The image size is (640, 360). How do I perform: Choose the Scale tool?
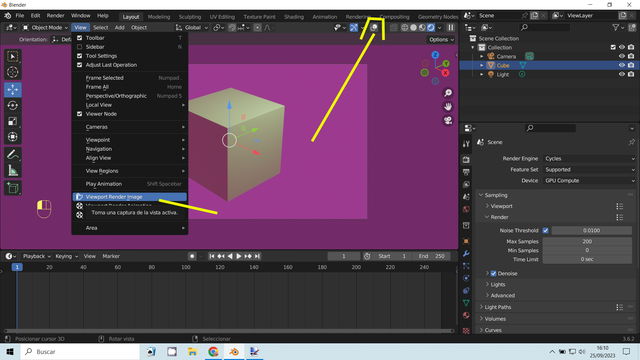13,121
